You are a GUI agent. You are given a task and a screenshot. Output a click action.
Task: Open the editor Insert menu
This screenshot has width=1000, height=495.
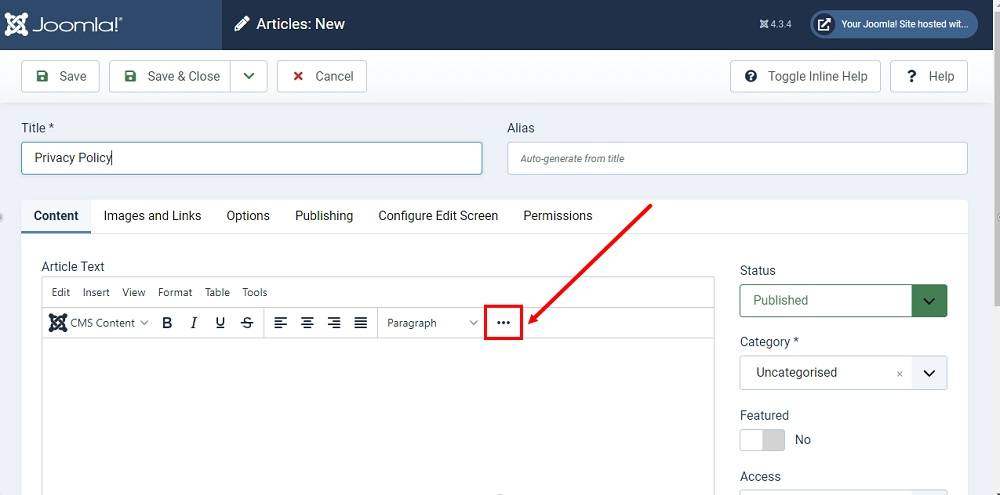[96, 292]
